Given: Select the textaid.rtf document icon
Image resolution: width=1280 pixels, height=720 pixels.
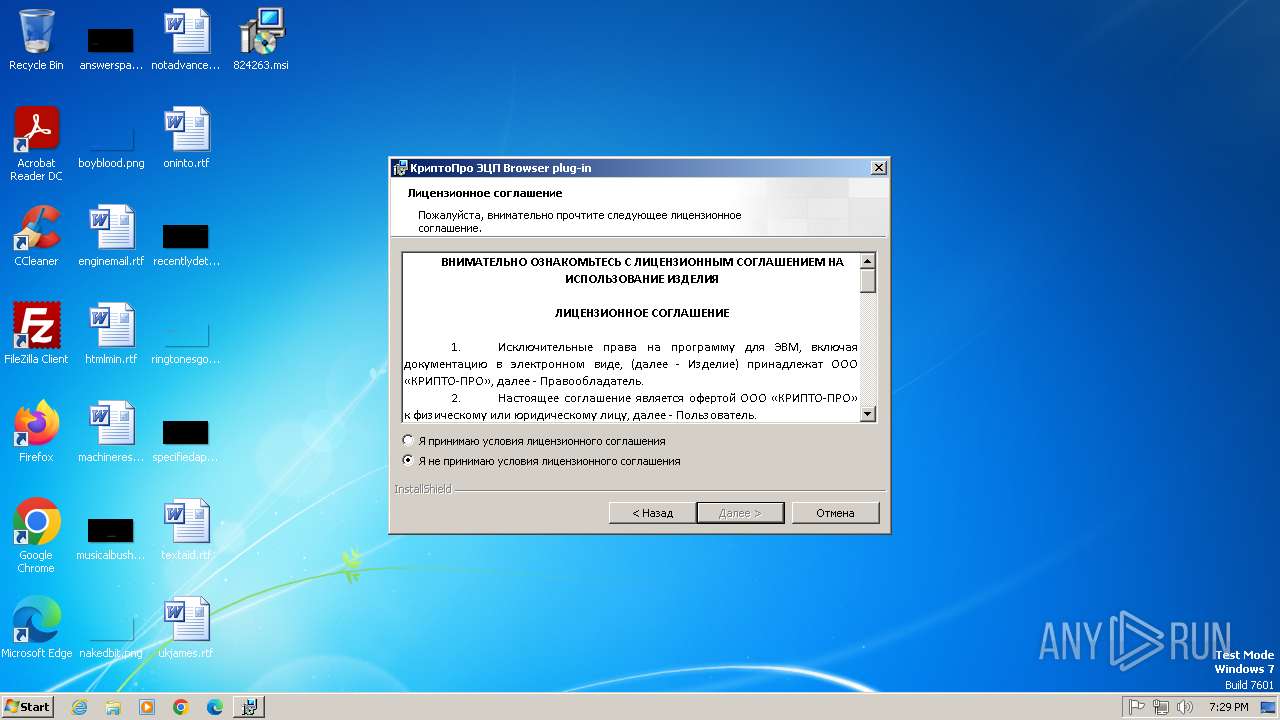Looking at the screenshot, I should point(186,530).
